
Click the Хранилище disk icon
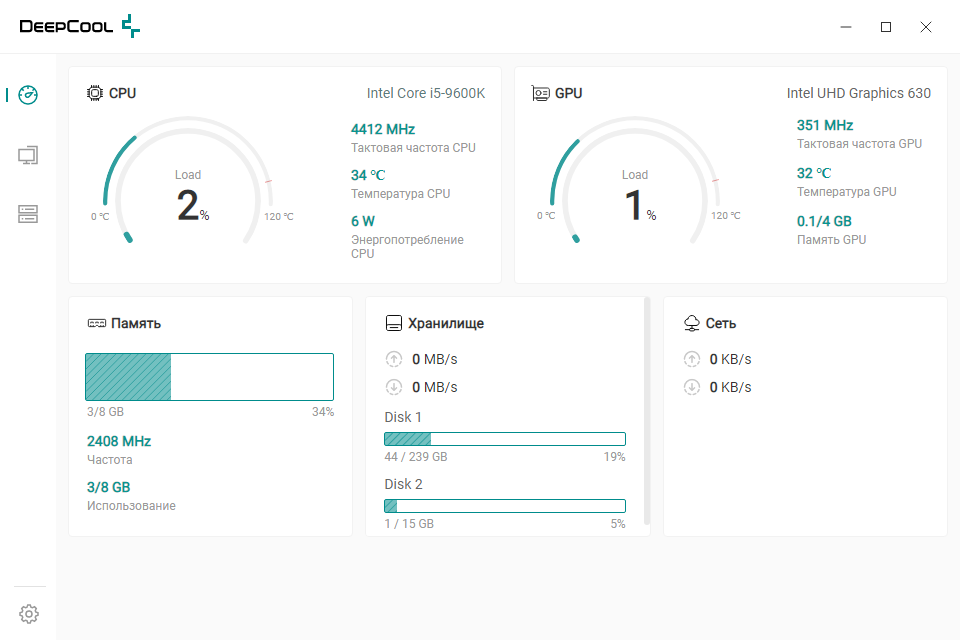[x=394, y=323]
